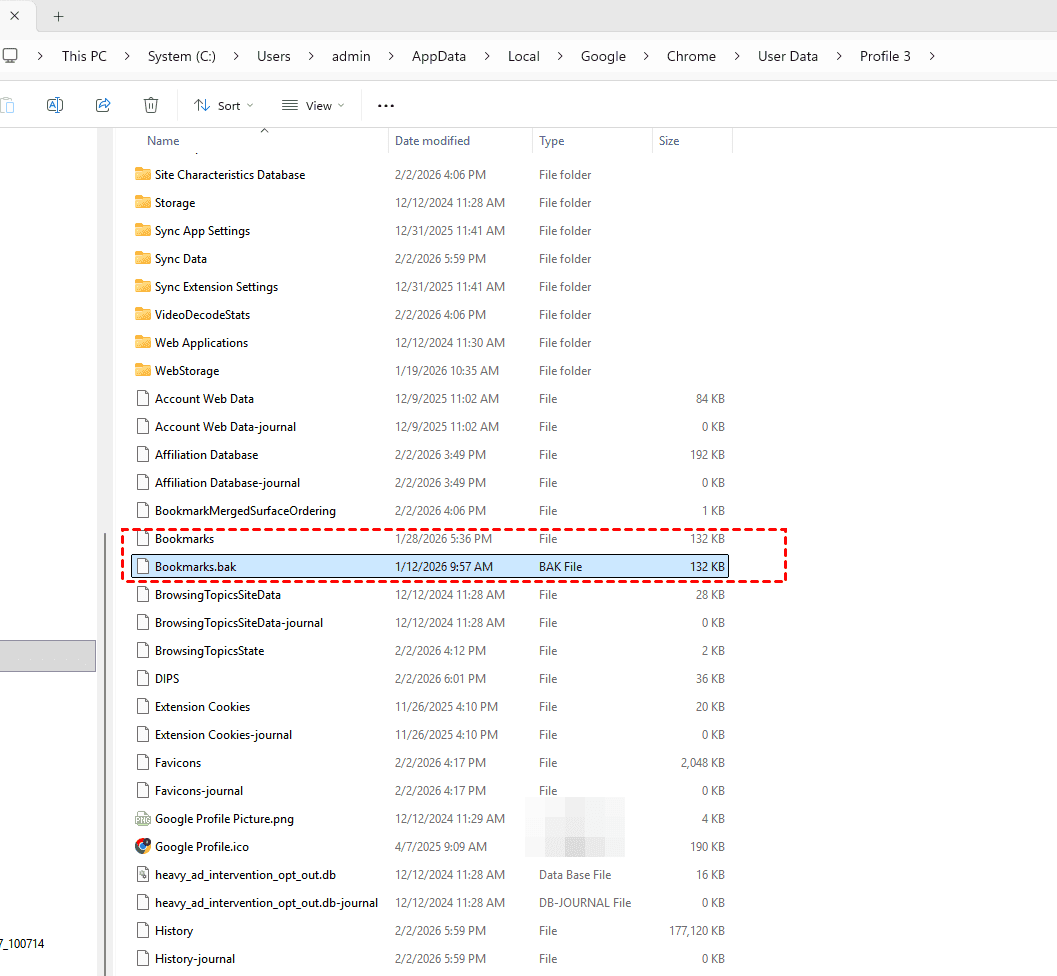The height and width of the screenshot is (976, 1057).
Task: Click the Google Profile Picture.png file icon
Action: [x=142, y=818]
